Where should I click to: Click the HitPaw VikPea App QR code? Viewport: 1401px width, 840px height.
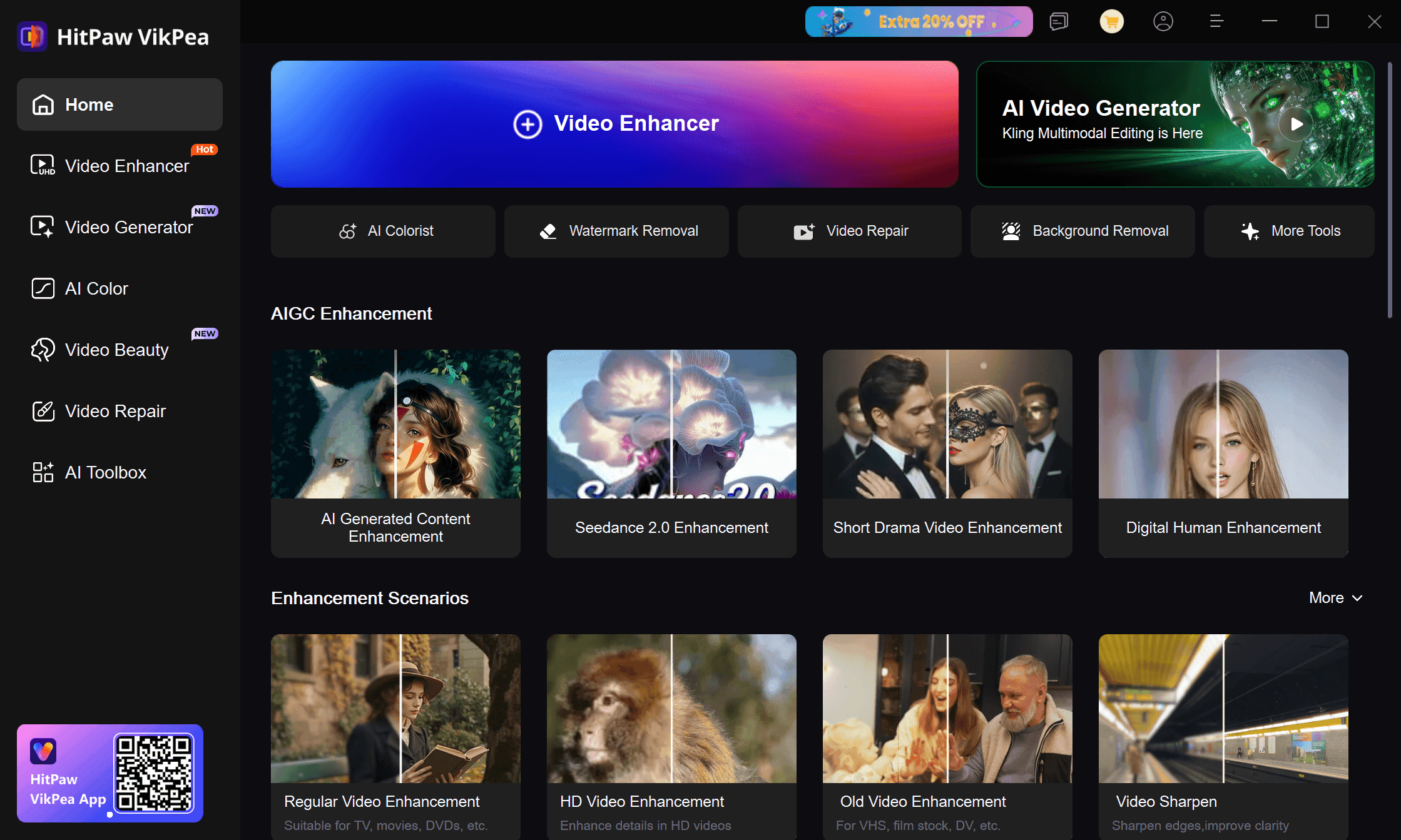pyautogui.click(x=154, y=773)
